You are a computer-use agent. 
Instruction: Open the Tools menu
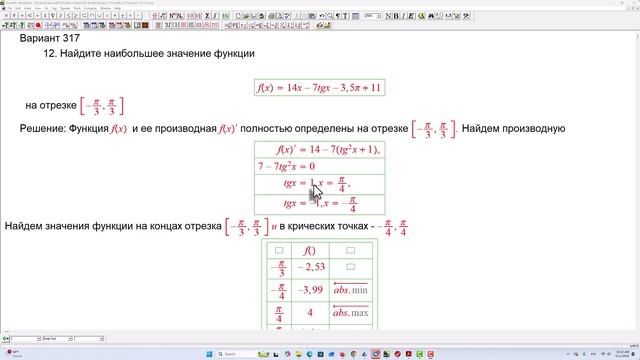point(77,8)
